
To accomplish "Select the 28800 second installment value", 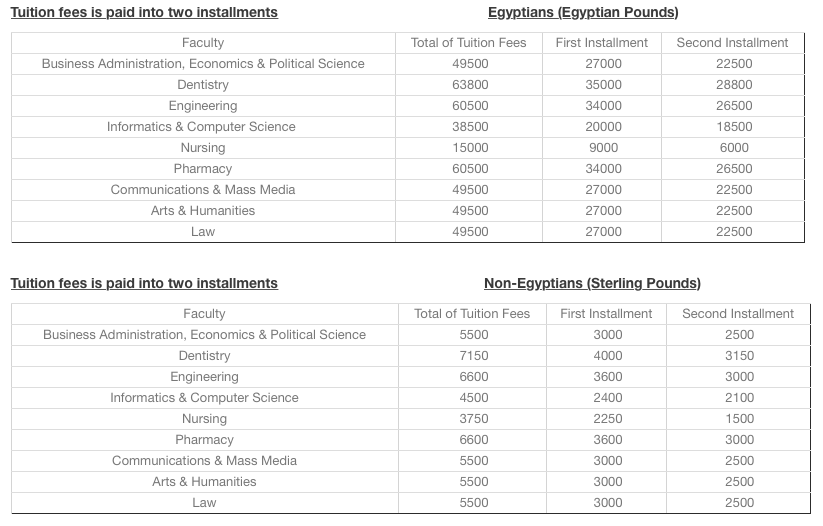I will tap(733, 85).
